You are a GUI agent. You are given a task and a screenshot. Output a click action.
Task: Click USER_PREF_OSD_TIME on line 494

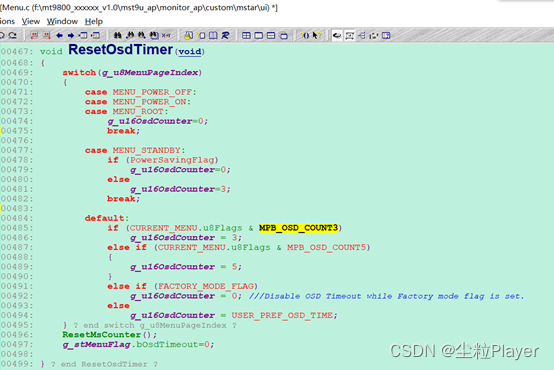282,315
